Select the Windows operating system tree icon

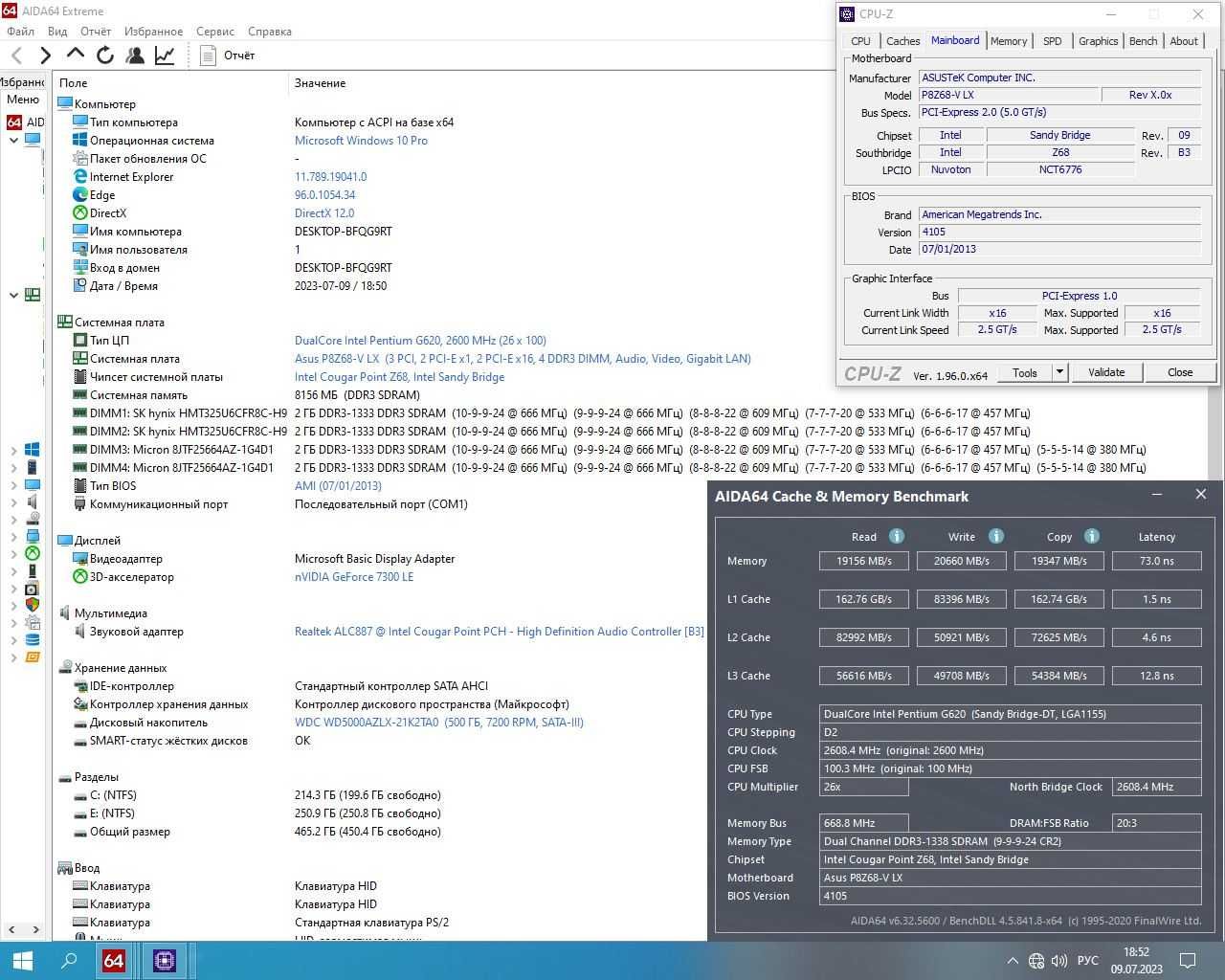tap(33, 449)
